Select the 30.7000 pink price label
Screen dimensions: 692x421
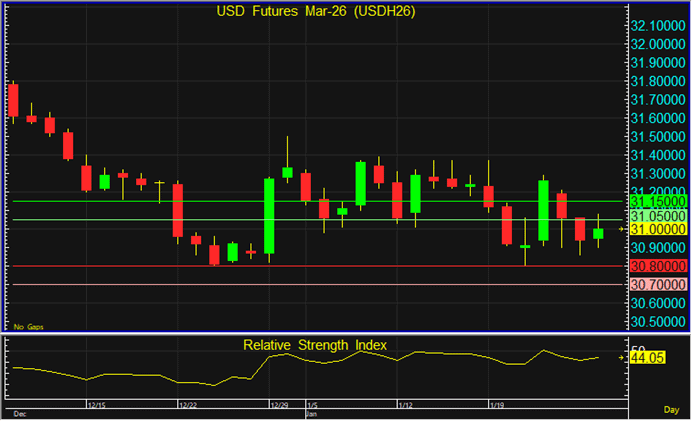[657, 285]
